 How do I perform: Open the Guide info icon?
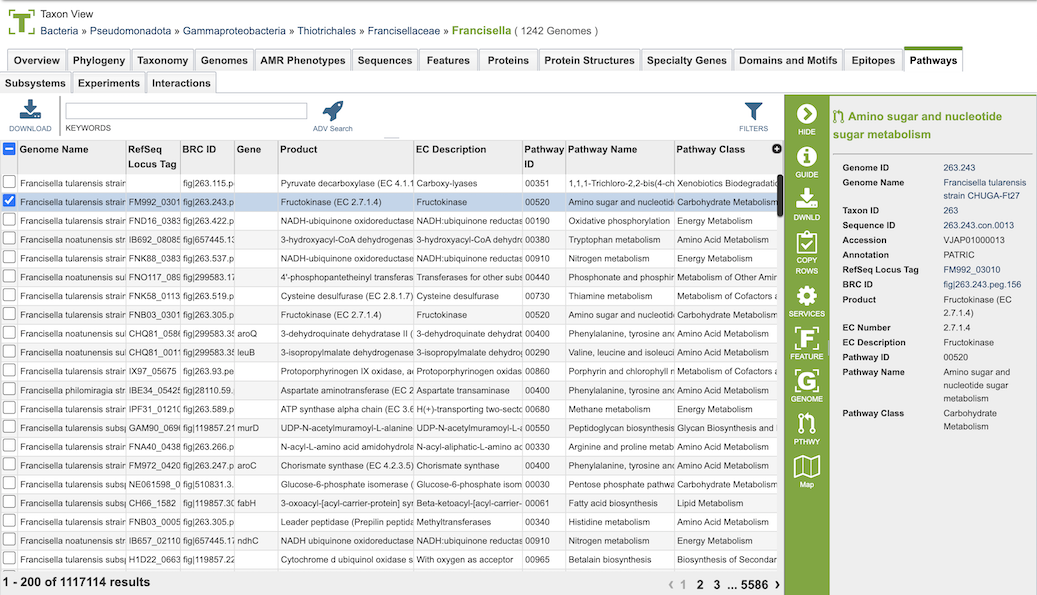click(806, 157)
